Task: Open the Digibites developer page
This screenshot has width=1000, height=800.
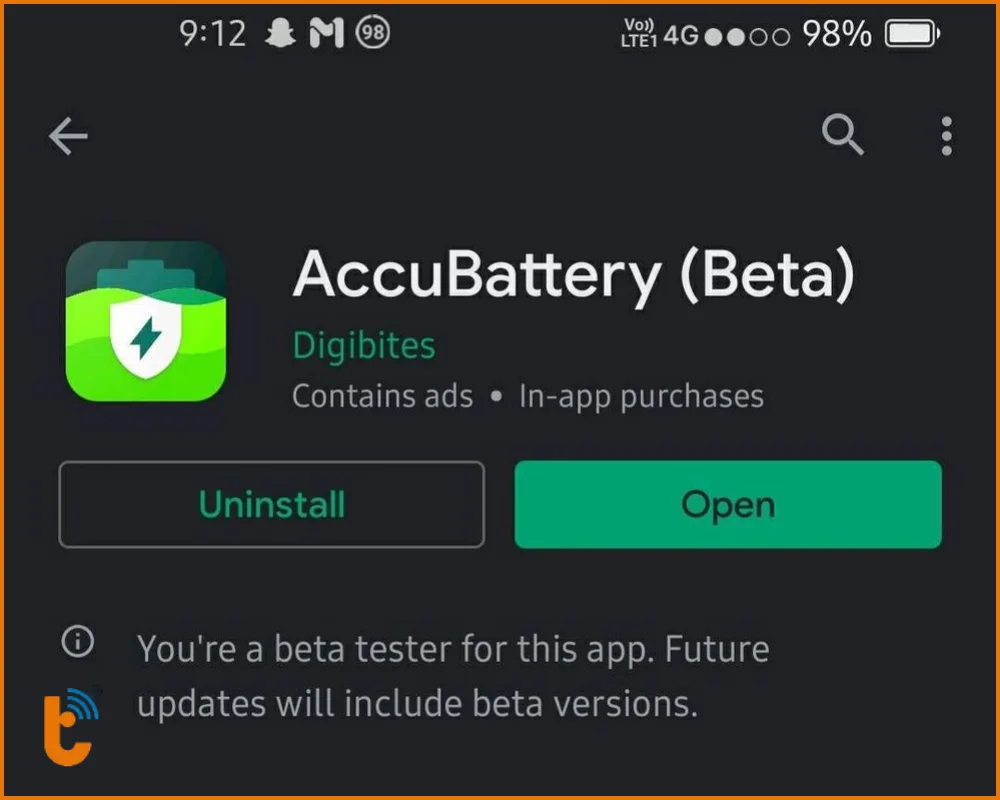Action: pyautogui.click(x=364, y=346)
